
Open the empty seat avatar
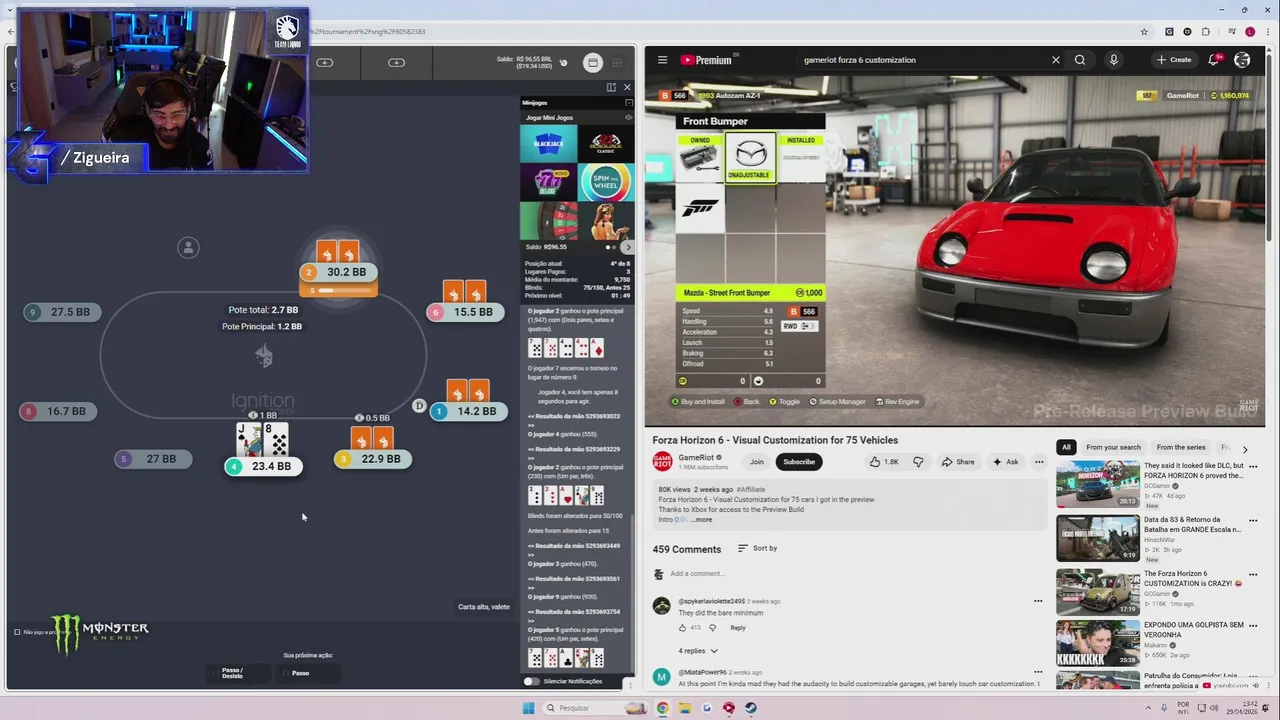click(188, 248)
